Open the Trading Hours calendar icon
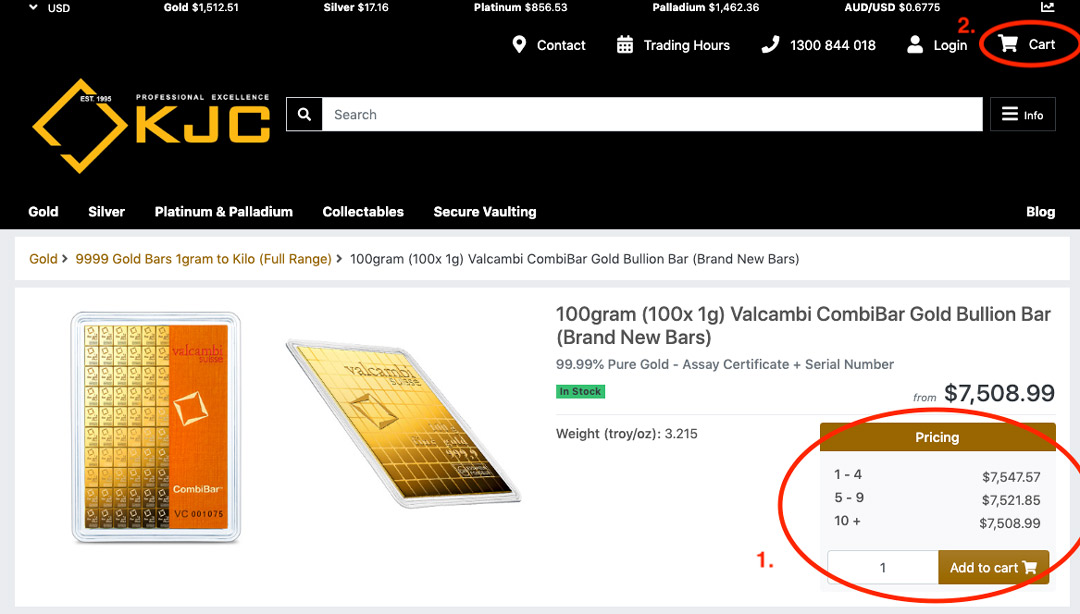The image size is (1080, 614). 625,45
